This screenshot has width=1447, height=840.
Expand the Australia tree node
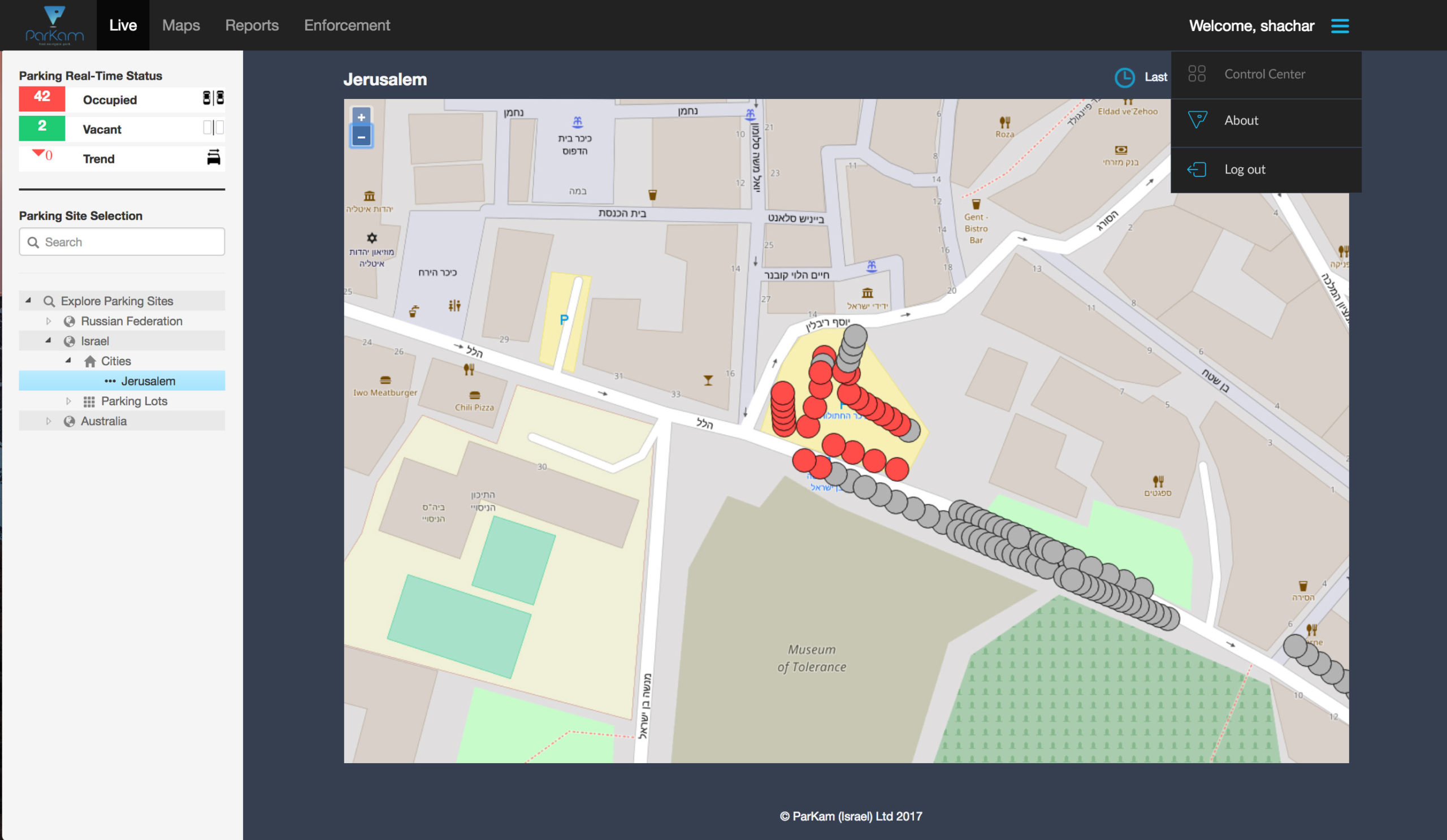point(49,421)
